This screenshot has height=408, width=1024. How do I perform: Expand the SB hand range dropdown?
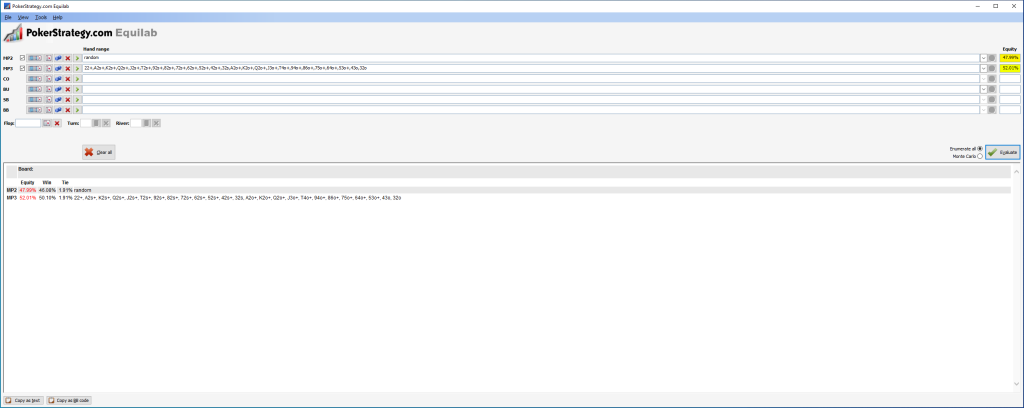[x=984, y=100]
